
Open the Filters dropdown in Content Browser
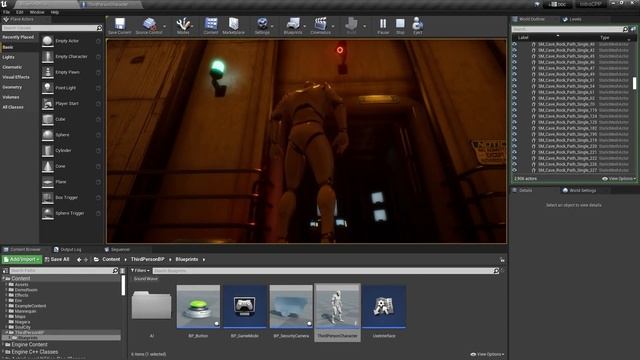pos(140,271)
